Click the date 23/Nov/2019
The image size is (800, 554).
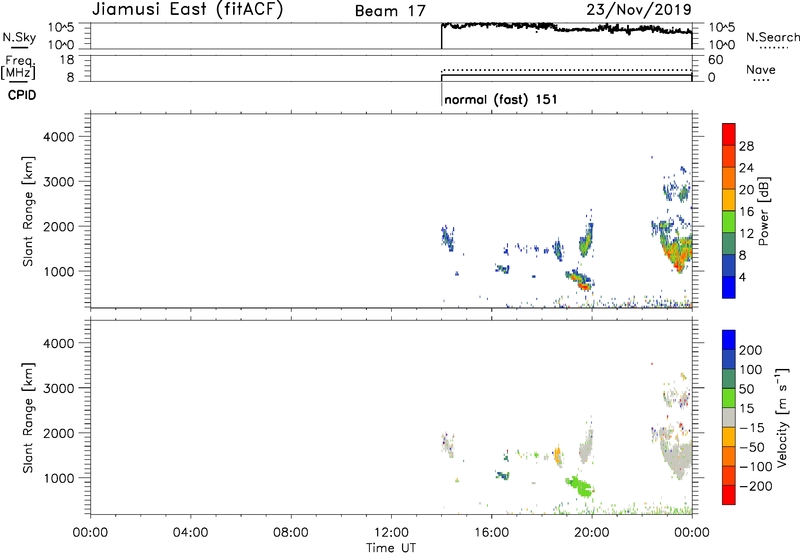(639, 9)
